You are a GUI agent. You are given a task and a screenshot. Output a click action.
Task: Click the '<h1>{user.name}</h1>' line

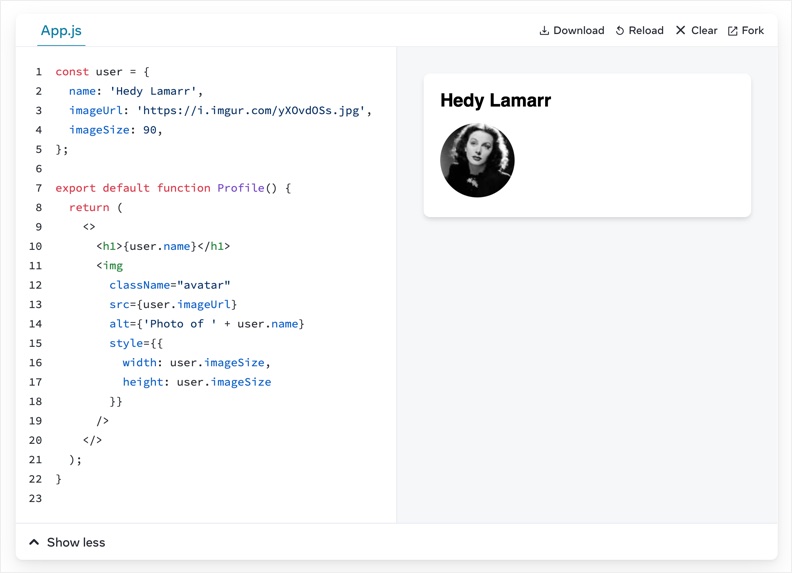pyautogui.click(x=163, y=246)
